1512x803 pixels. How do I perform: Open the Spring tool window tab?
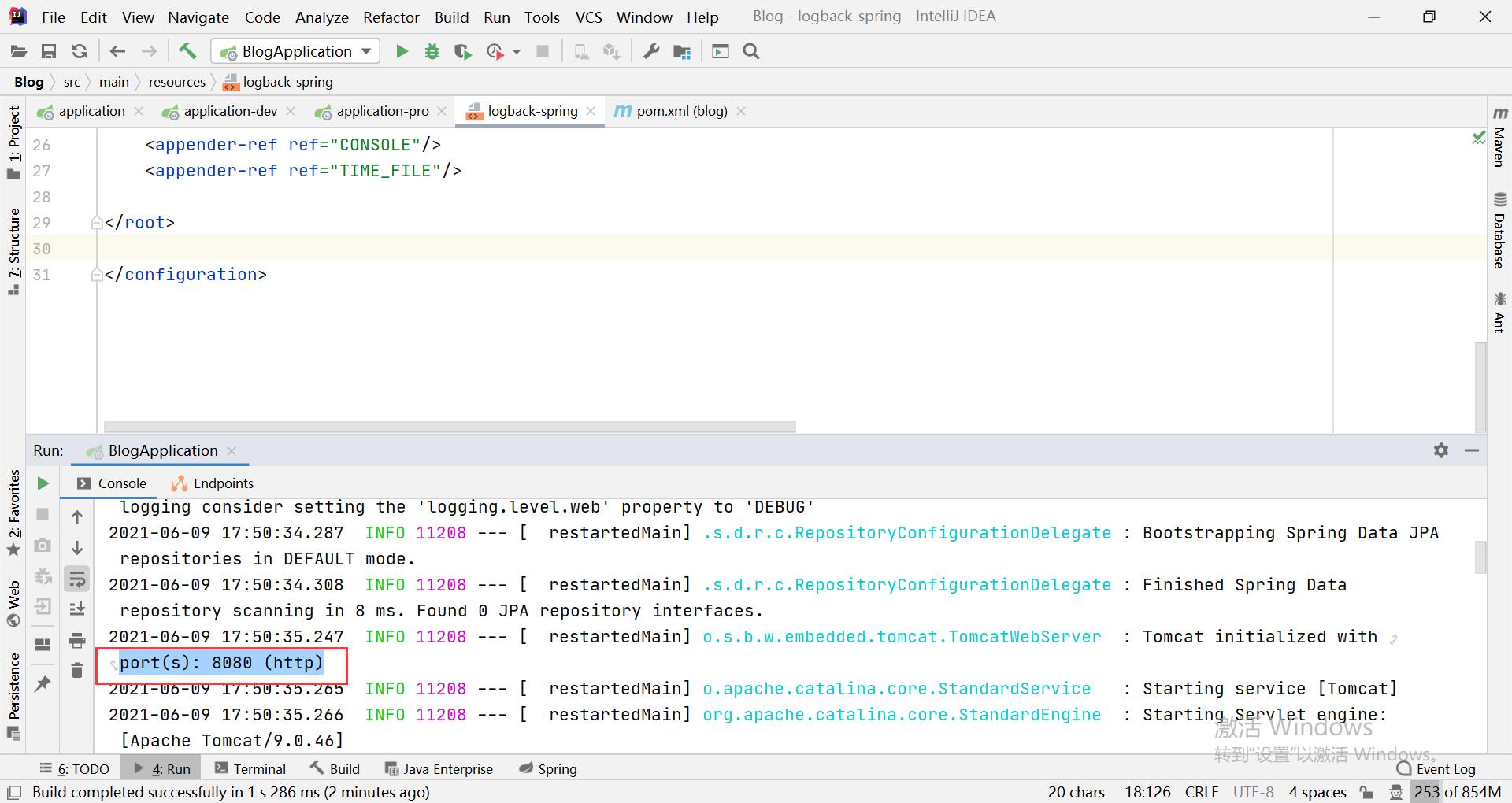tap(548, 769)
